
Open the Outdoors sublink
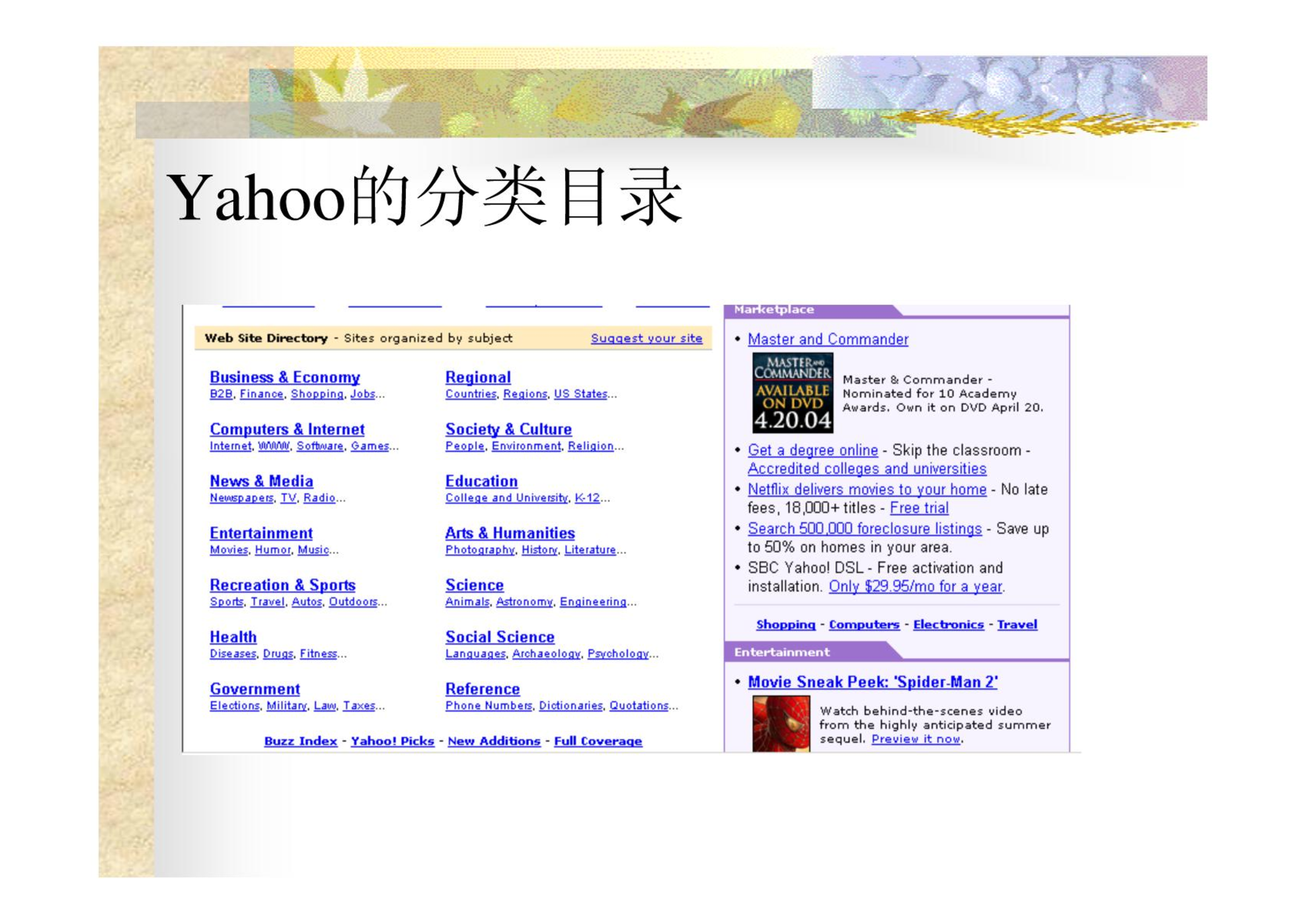(x=353, y=602)
